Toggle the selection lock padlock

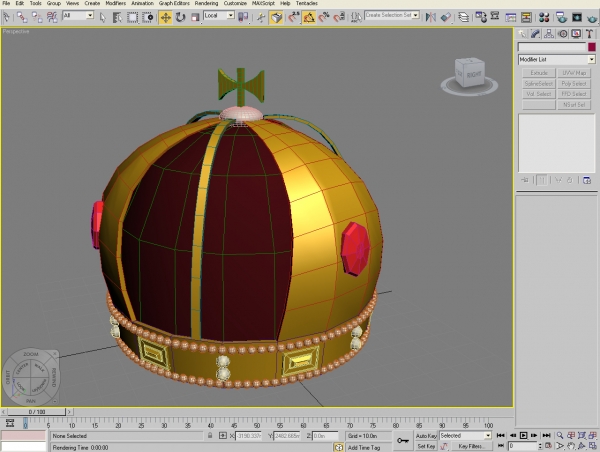coord(210,436)
